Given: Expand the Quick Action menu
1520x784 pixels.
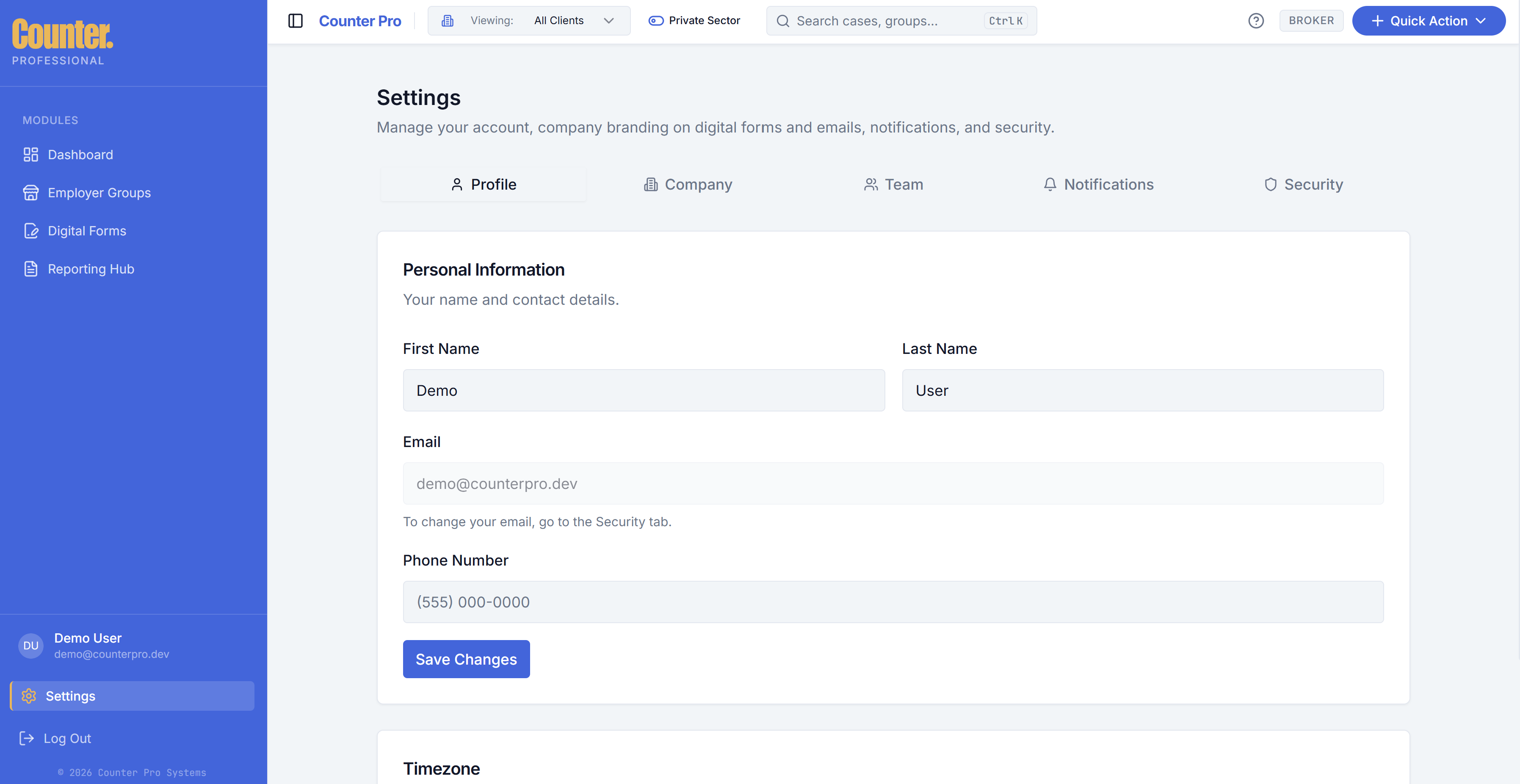Looking at the screenshot, I should point(1429,21).
